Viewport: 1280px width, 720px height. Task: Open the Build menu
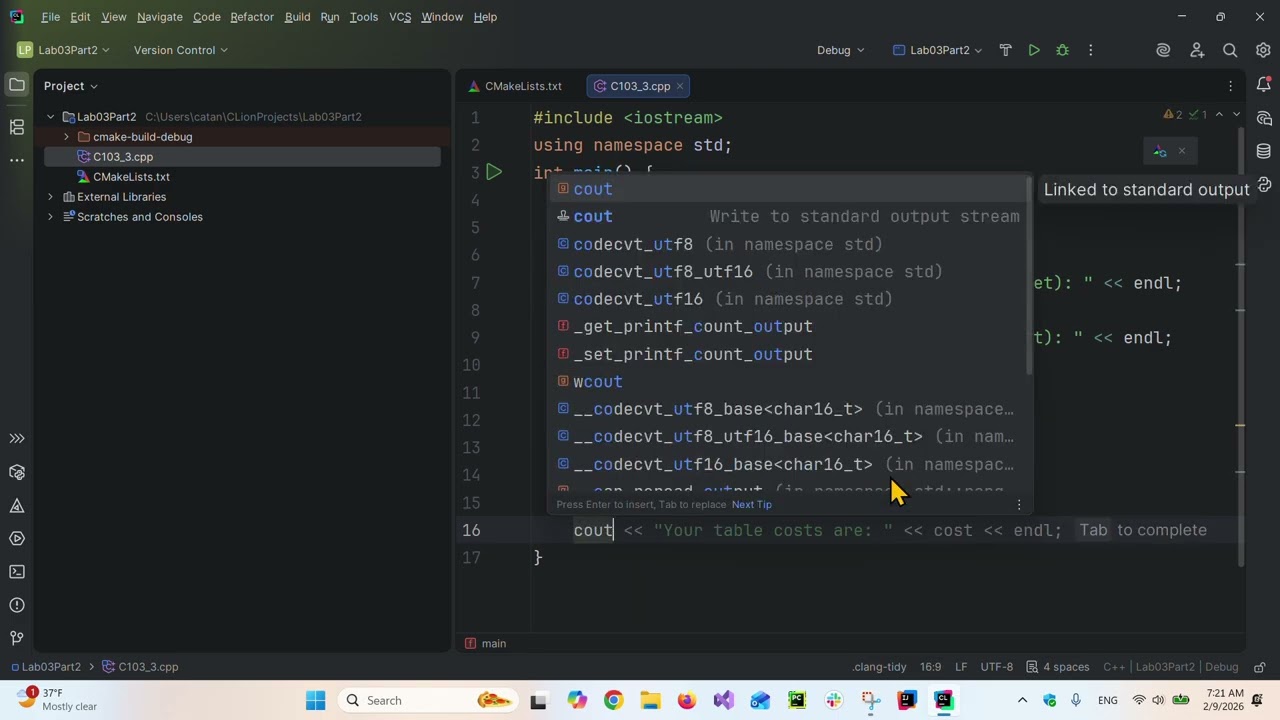pyautogui.click(x=297, y=17)
